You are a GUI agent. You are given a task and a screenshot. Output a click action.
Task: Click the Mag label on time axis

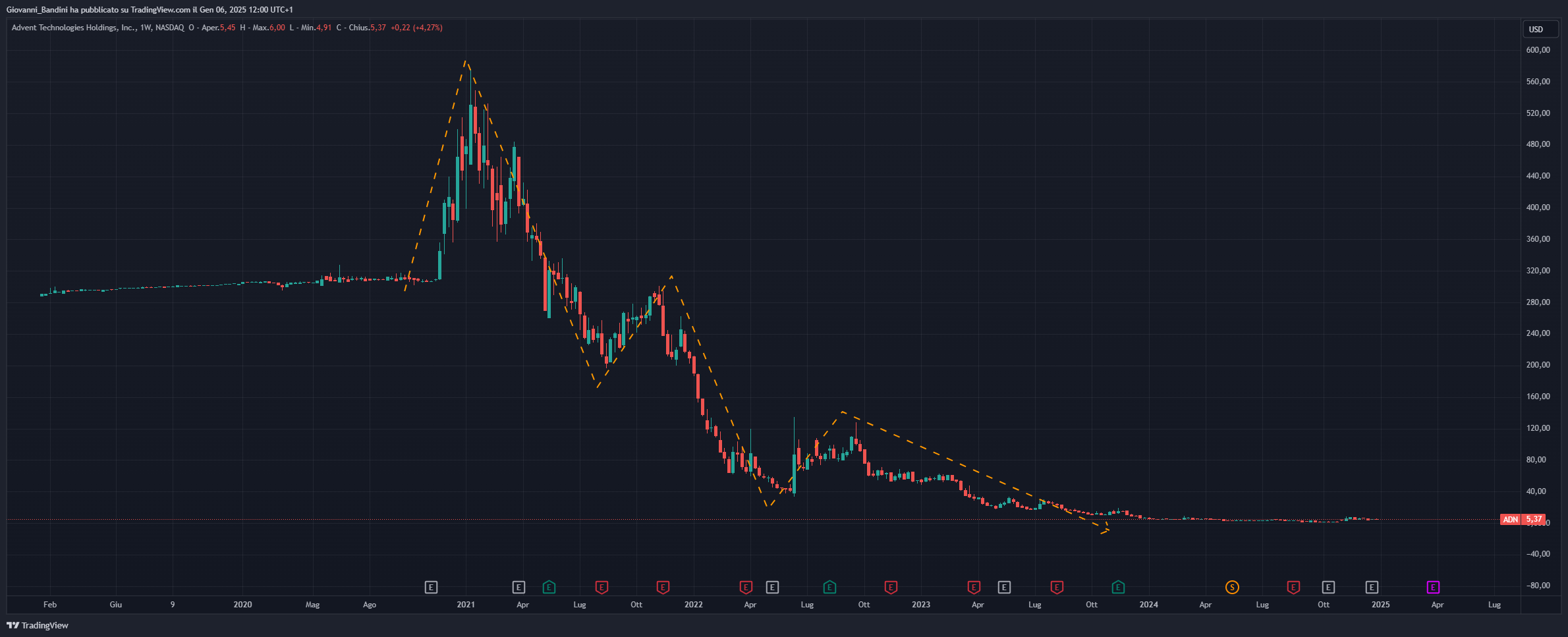(x=312, y=605)
